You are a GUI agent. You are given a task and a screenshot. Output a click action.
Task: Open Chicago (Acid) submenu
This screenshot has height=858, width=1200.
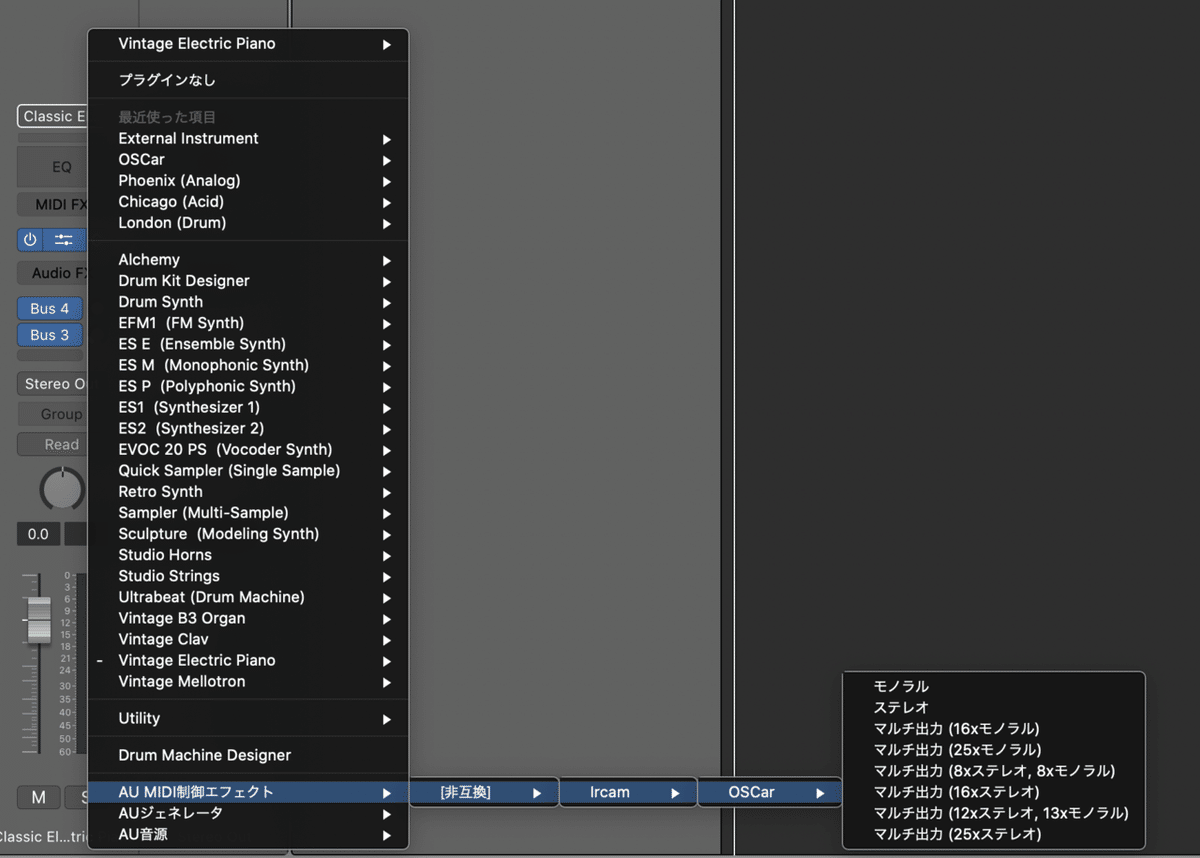coord(248,202)
